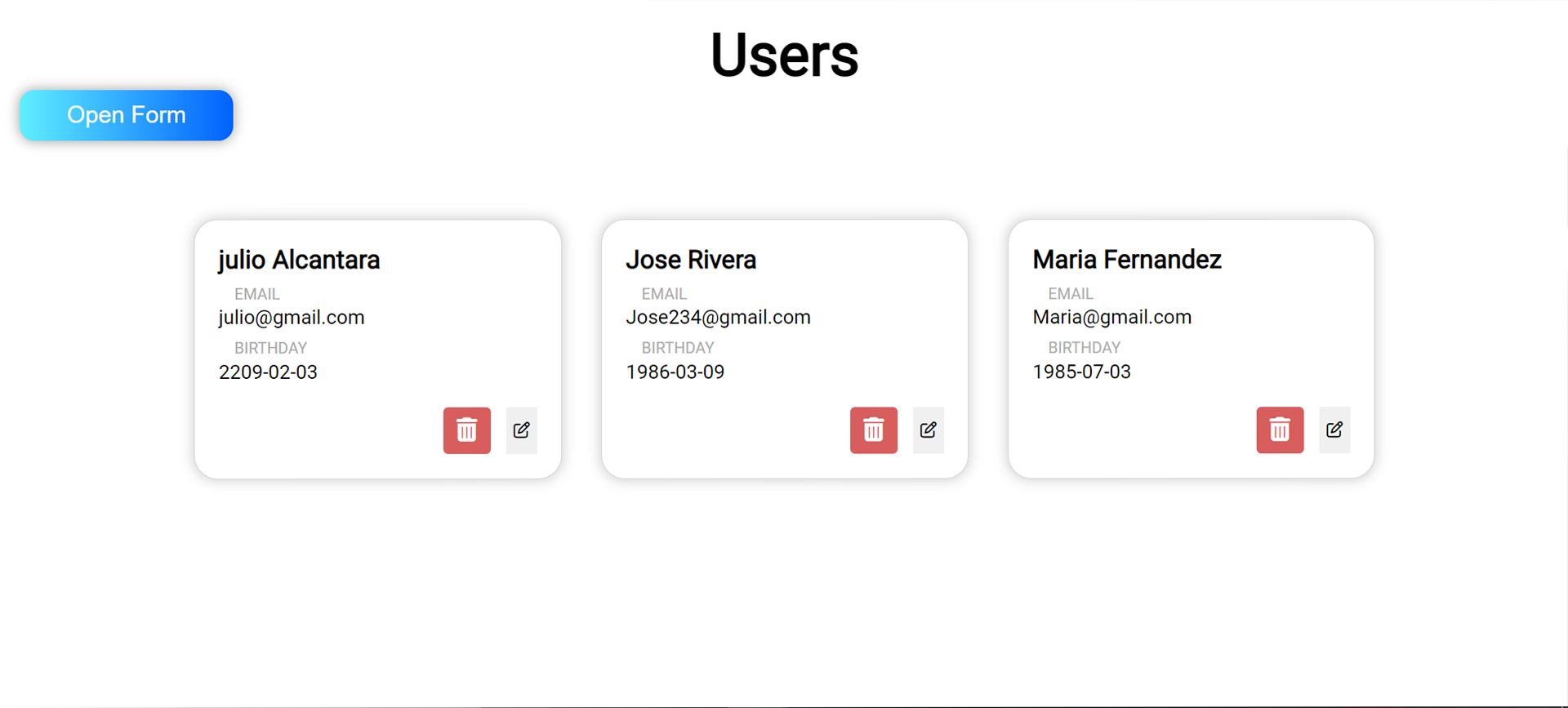Delete julio Alcantara's user card
Screen dimensions: 1568x708
[466, 430]
